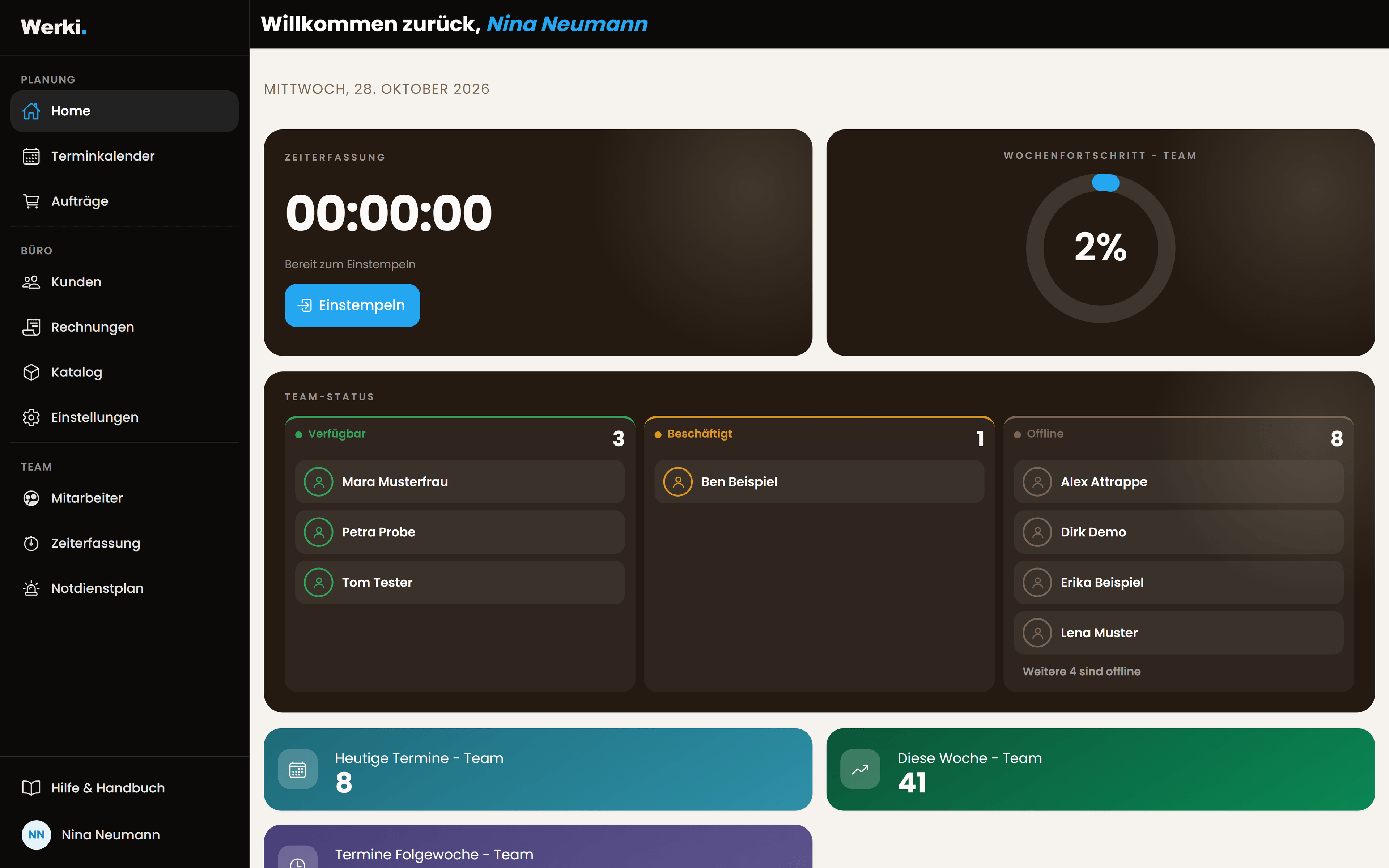The height and width of the screenshot is (868, 1389).
Task: Click the Home house icon in sidebar
Action: coord(31,111)
